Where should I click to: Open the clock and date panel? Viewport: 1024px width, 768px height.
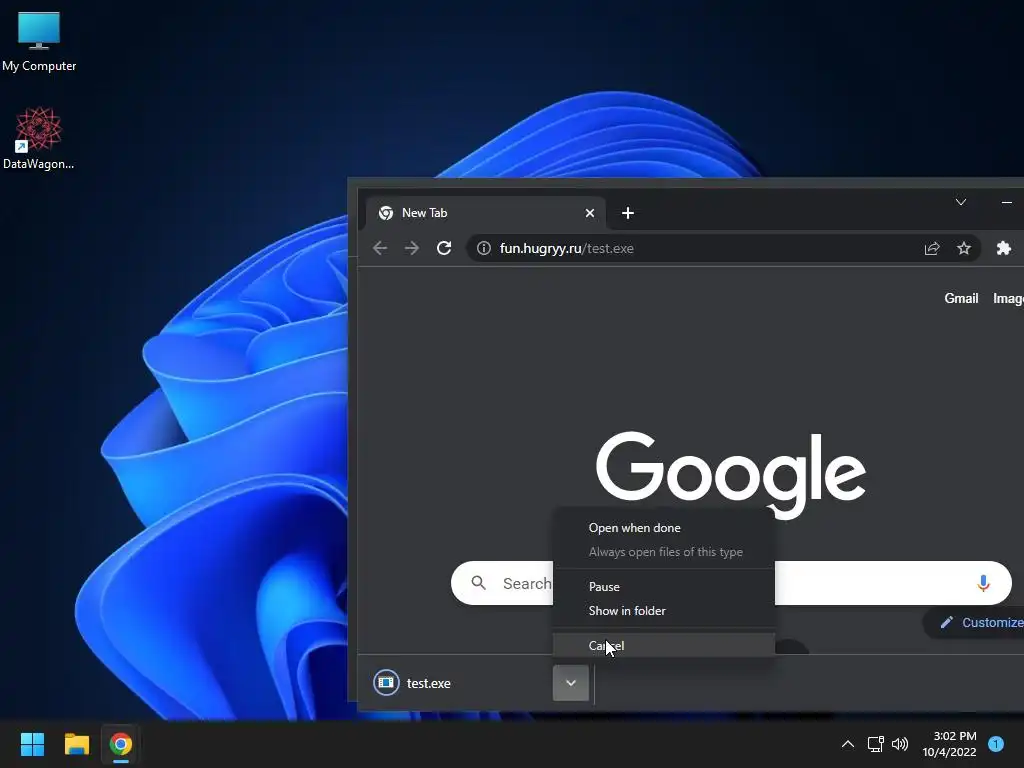click(x=949, y=744)
